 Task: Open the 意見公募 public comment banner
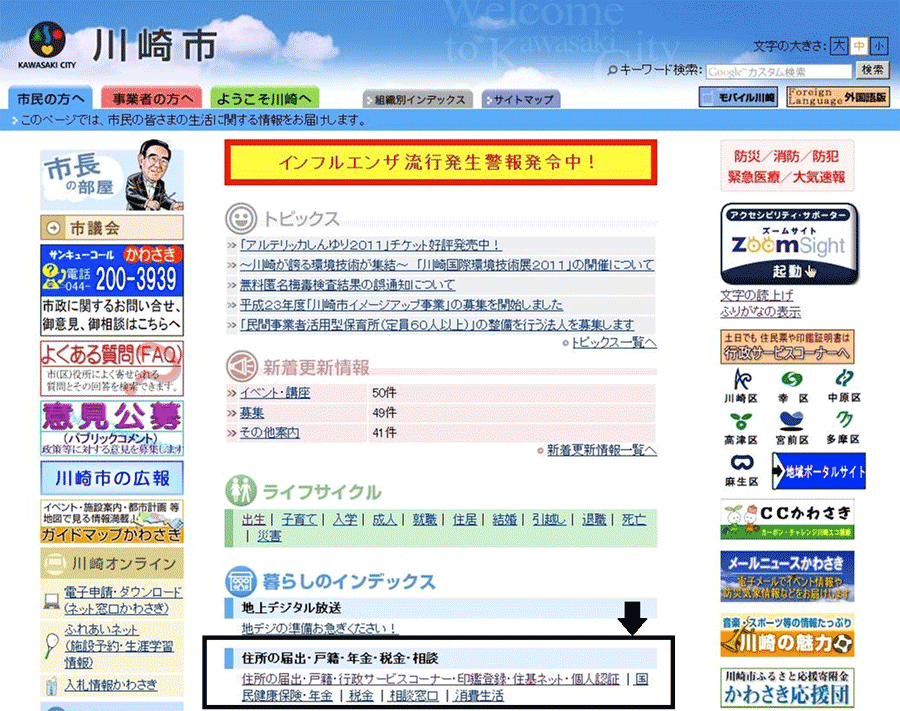pyautogui.click(x=112, y=428)
